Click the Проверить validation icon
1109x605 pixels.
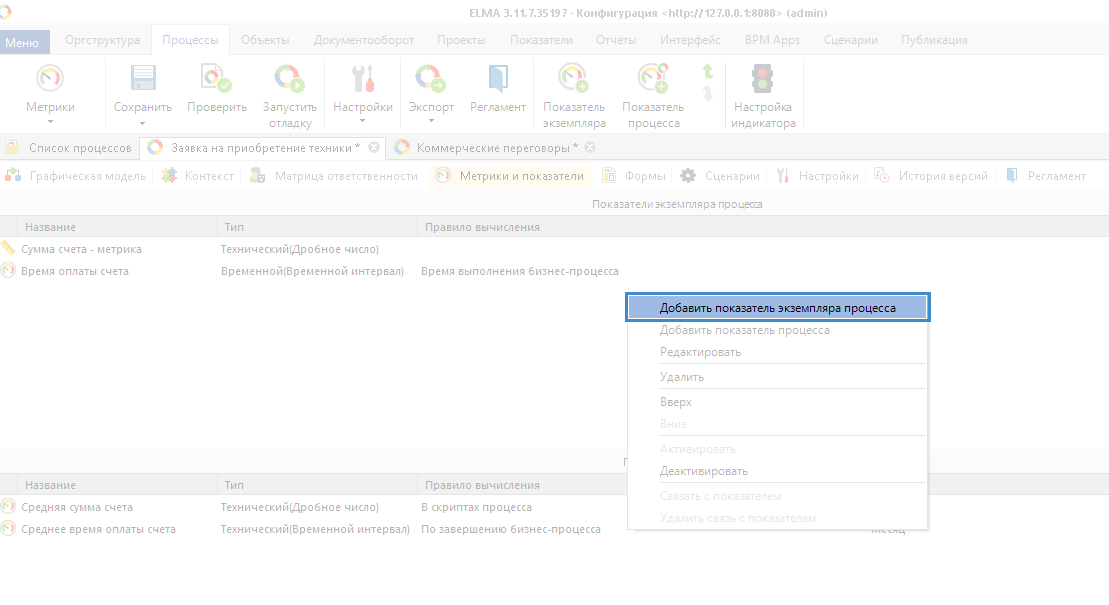pos(216,80)
